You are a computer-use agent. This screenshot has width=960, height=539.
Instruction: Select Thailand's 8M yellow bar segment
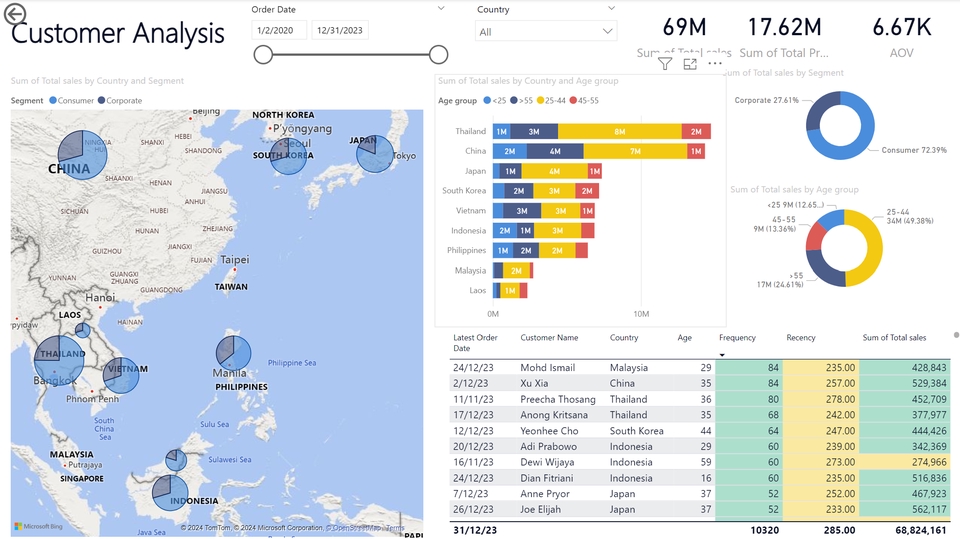coord(620,131)
